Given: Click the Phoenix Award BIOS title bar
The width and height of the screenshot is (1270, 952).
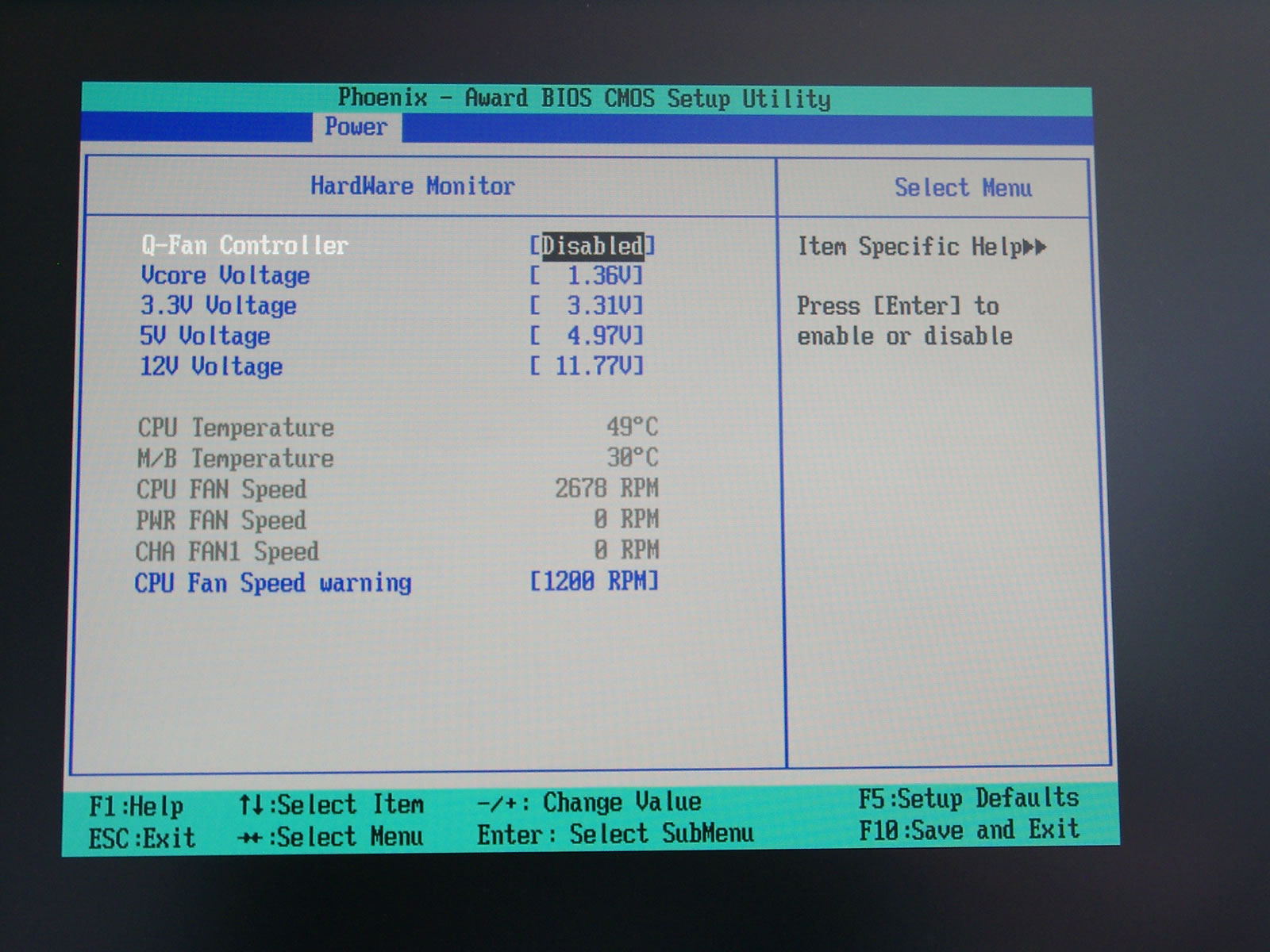Looking at the screenshot, I should point(585,98).
